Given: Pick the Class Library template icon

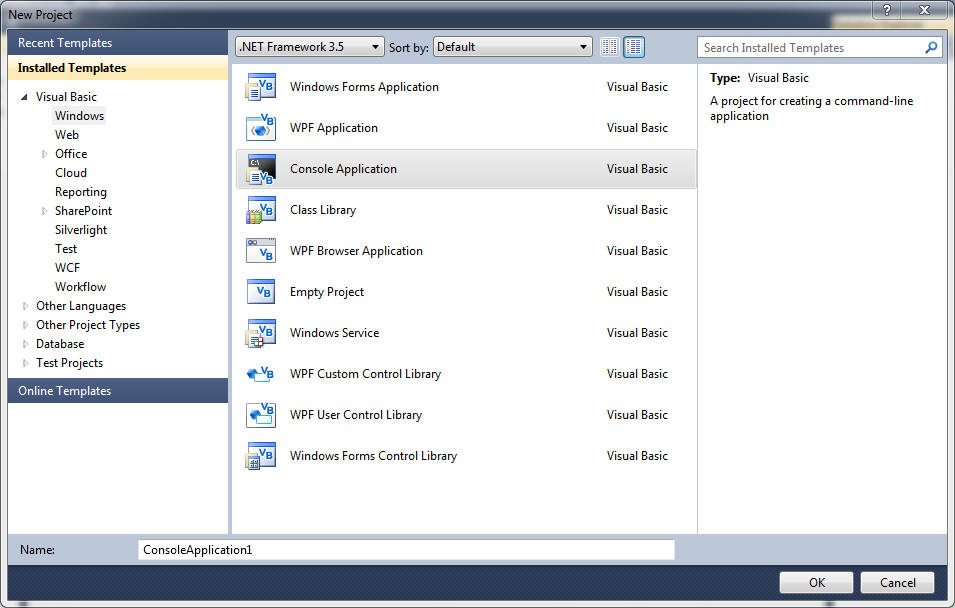Looking at the screenshot, I should click(x=261, y=210).
